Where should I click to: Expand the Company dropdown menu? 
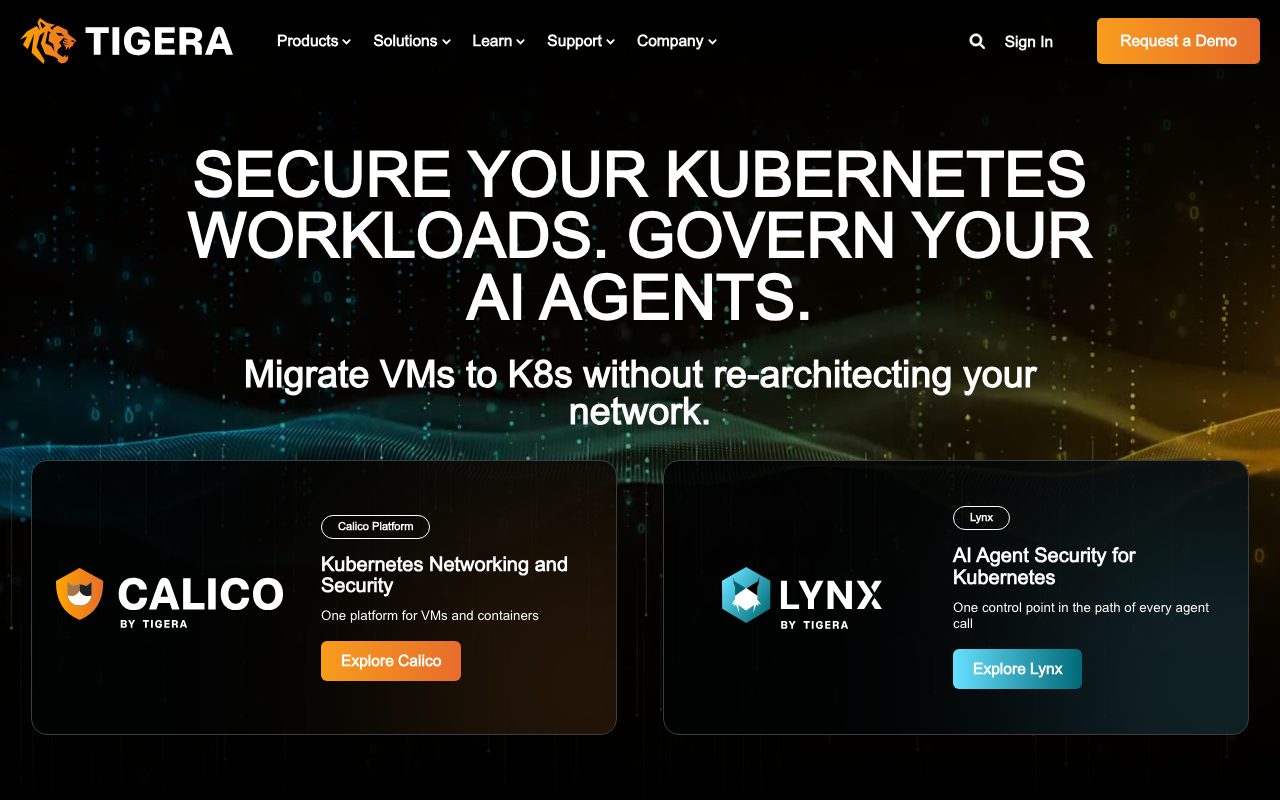pos(677,41)
